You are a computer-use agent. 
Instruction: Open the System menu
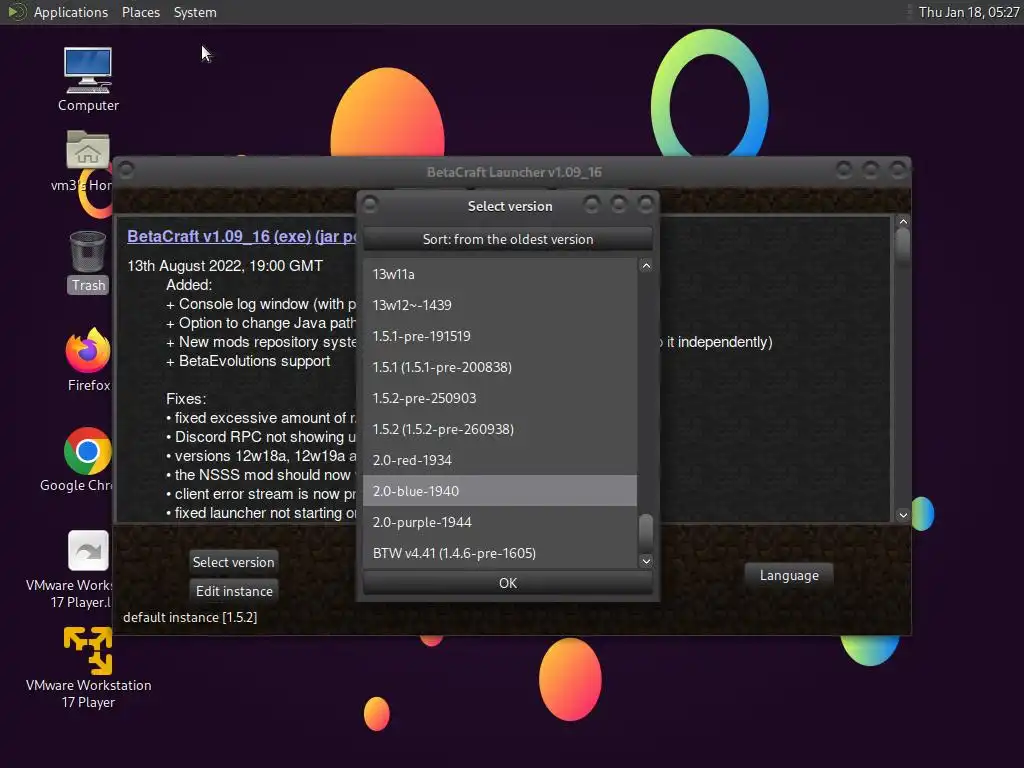(195, 12)
